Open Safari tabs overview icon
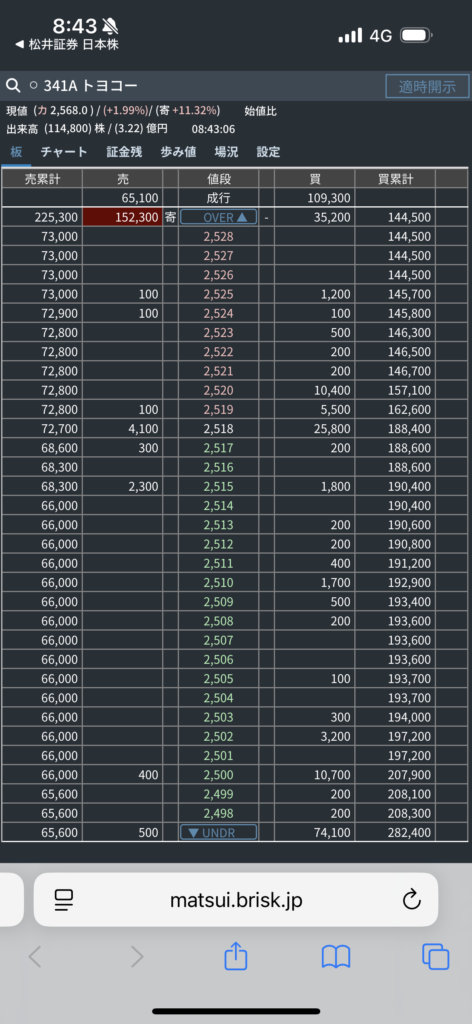This screenshot has height=1024, width=472. tap(435, 957)
